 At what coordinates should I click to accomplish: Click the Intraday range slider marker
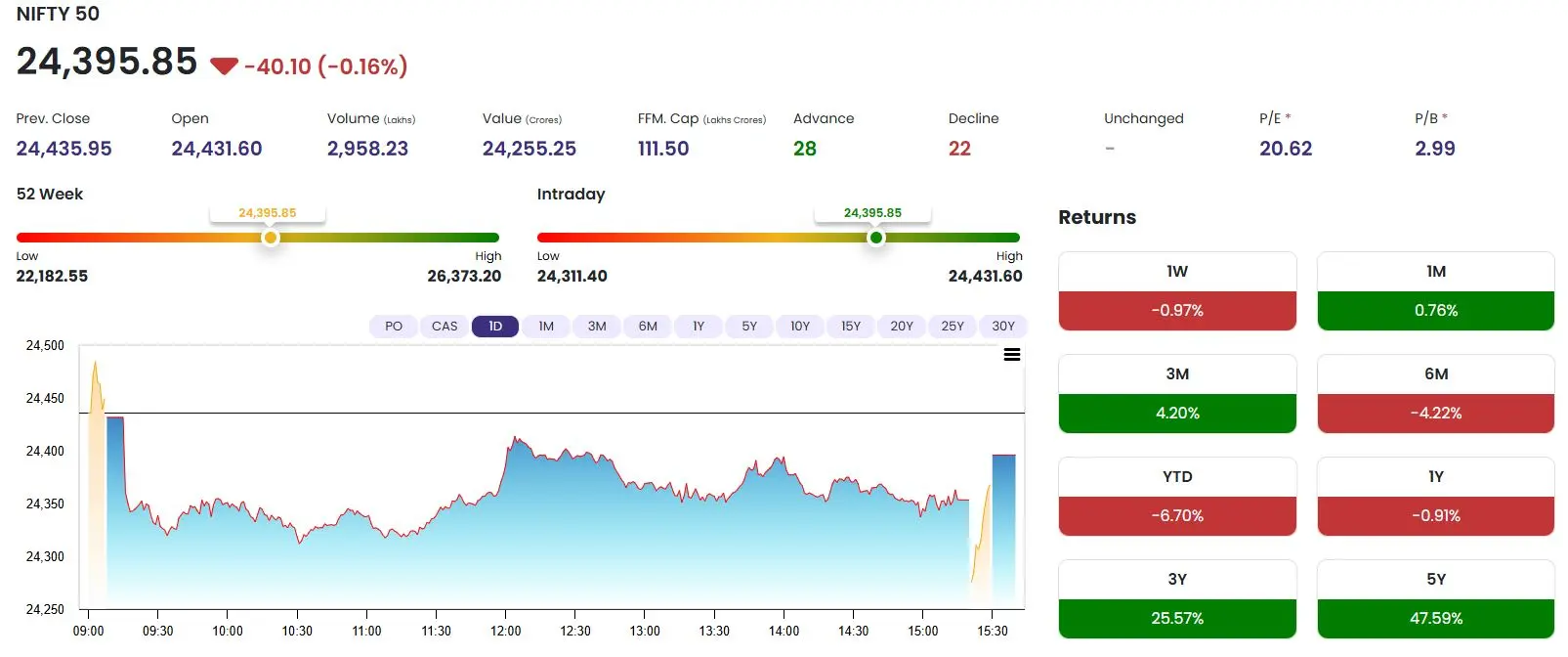tap(876, 238)
